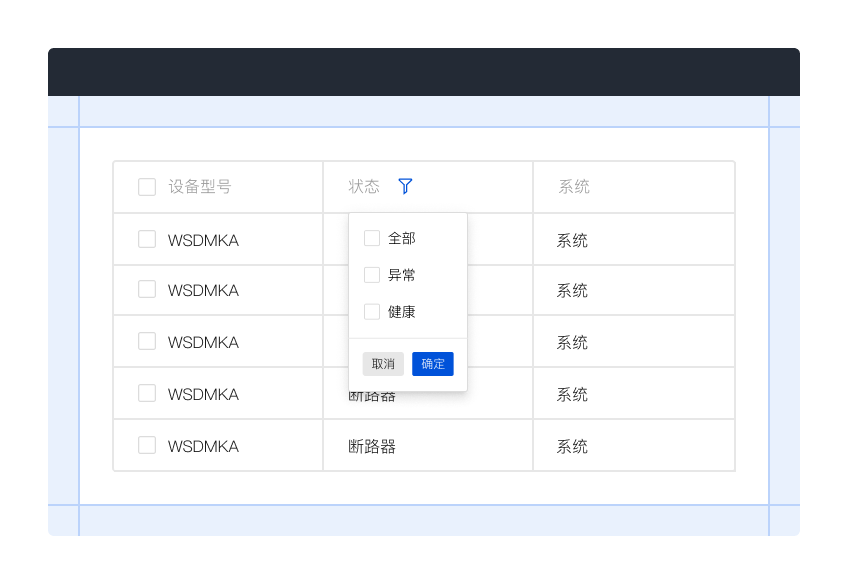Viewport: 848px width, 584px height.
Task: Toggle the select-all checkbox in the table header
Action: [x=147, y=186]
